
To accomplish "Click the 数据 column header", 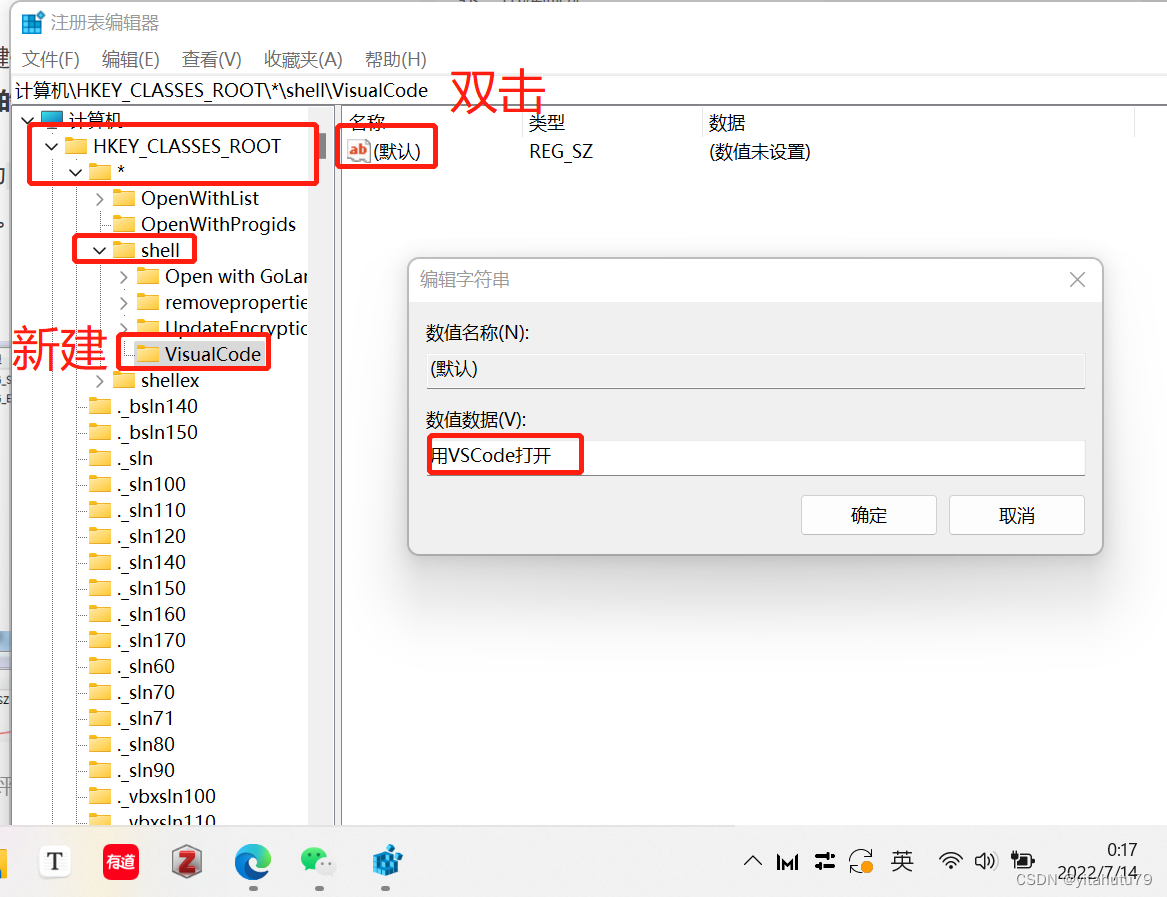I will coord(727,123).
